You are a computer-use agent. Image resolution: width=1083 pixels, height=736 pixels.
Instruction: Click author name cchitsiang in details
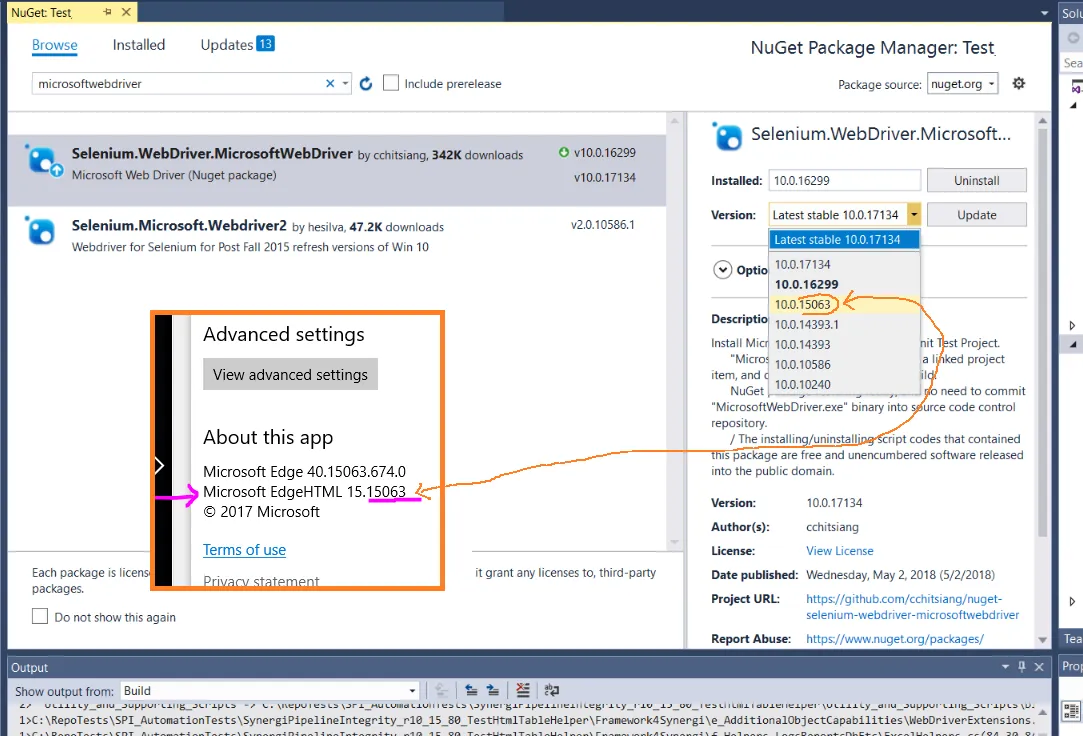click(x=832, y=527)
